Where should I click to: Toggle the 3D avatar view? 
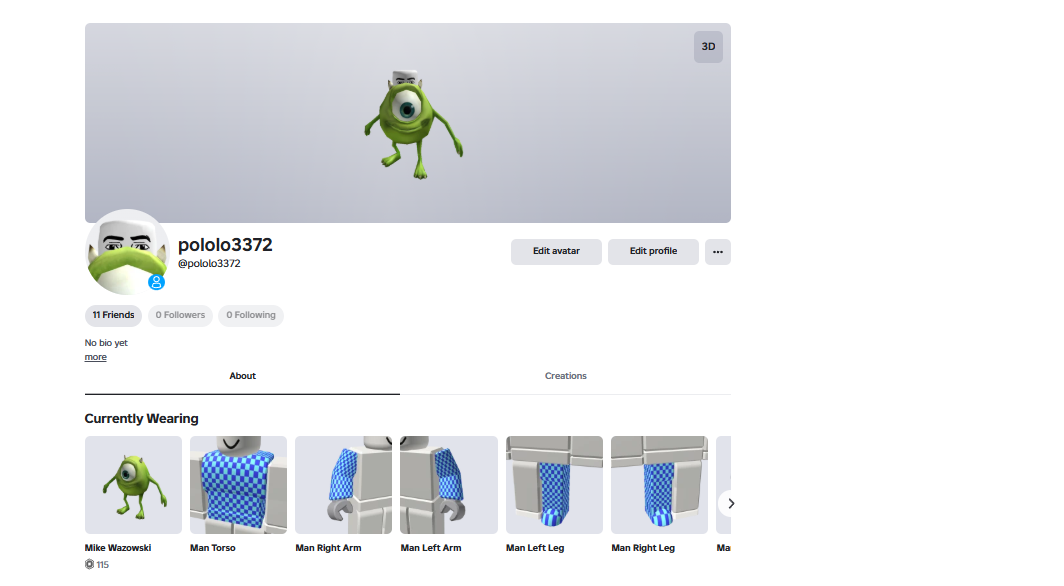click(x=708, y=47)
